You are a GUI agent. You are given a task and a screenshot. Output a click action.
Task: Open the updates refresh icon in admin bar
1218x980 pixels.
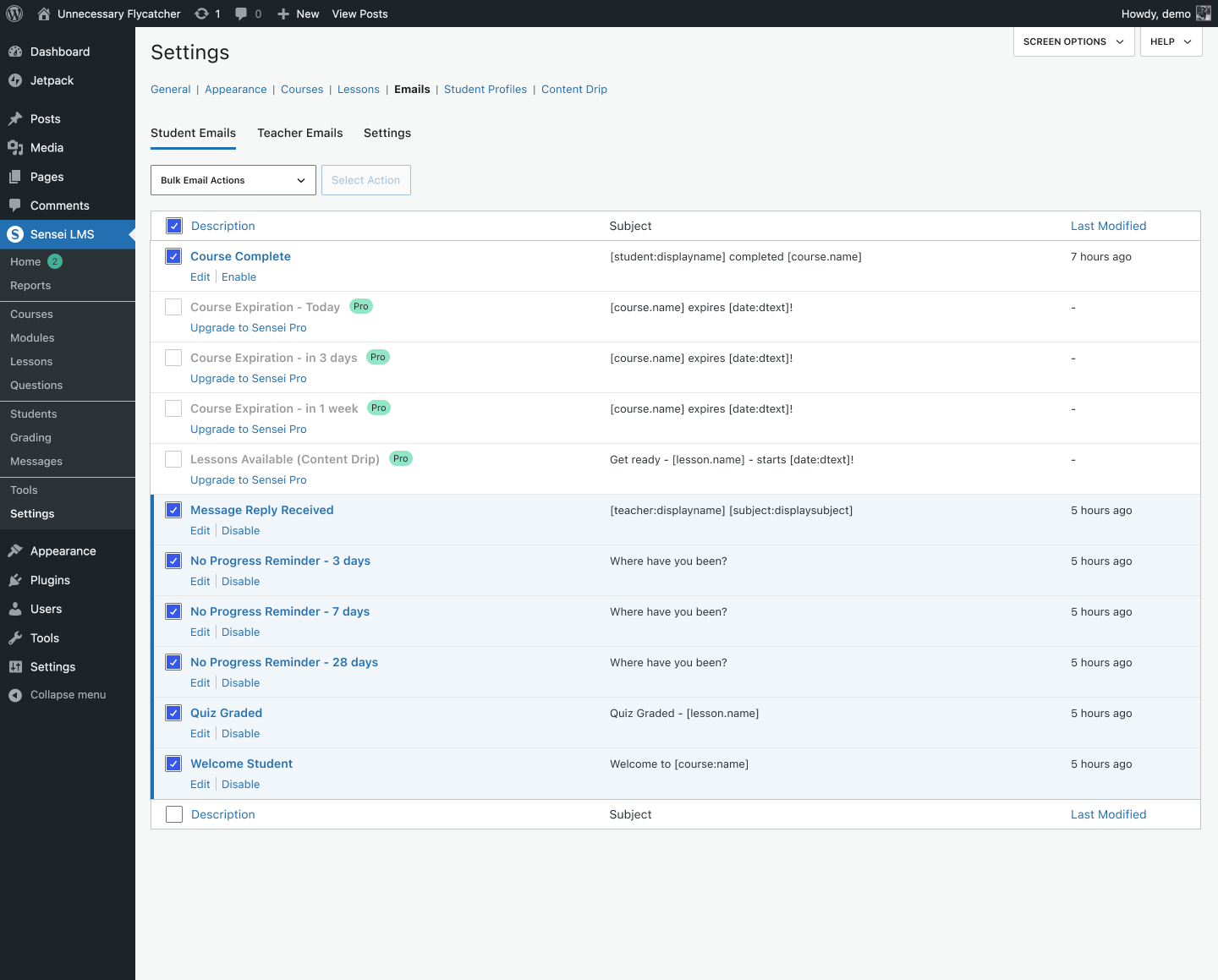(200, 14)
